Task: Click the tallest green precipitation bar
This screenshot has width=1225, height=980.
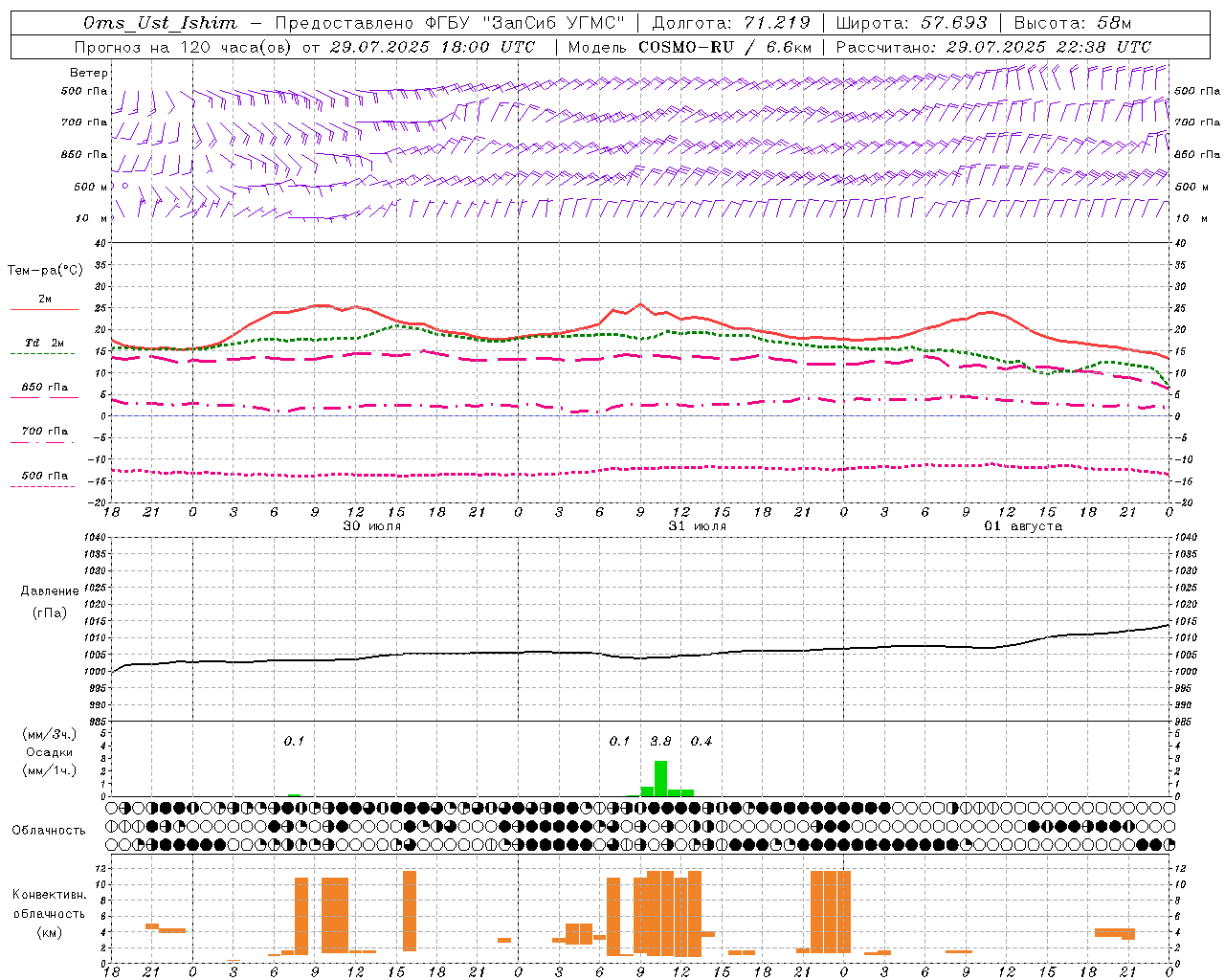Action: click(660, 778)
